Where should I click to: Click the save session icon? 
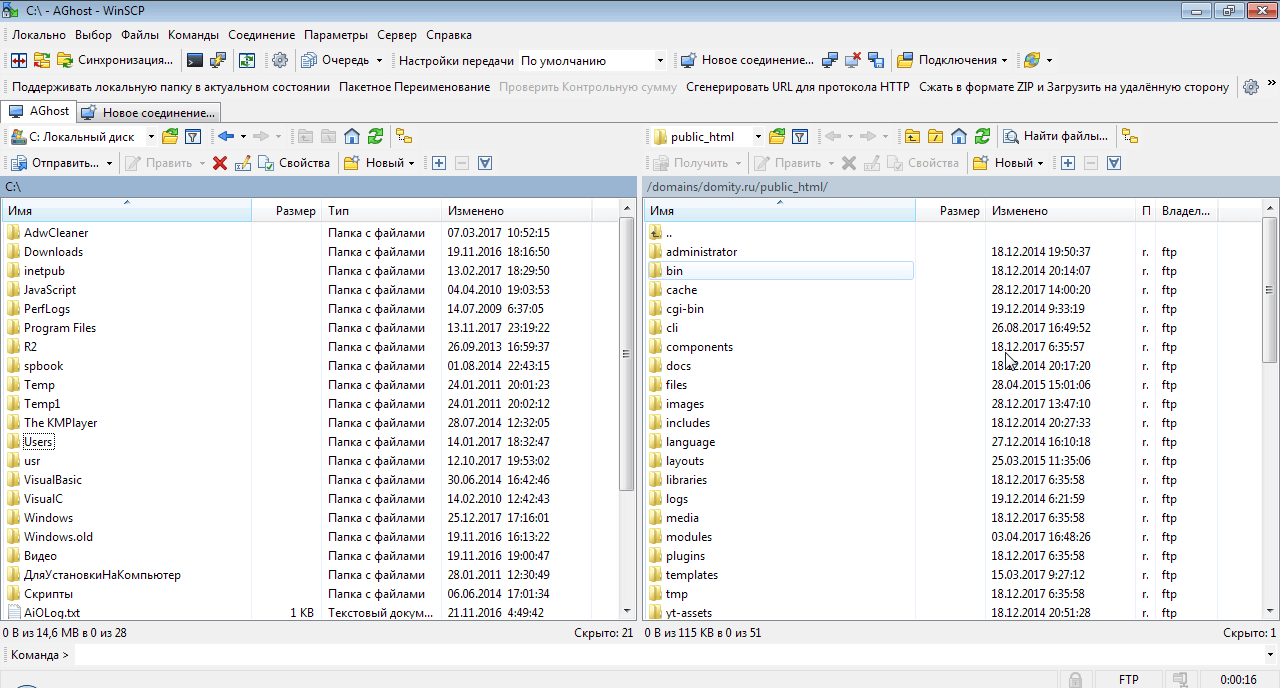(x=876, y=60)
